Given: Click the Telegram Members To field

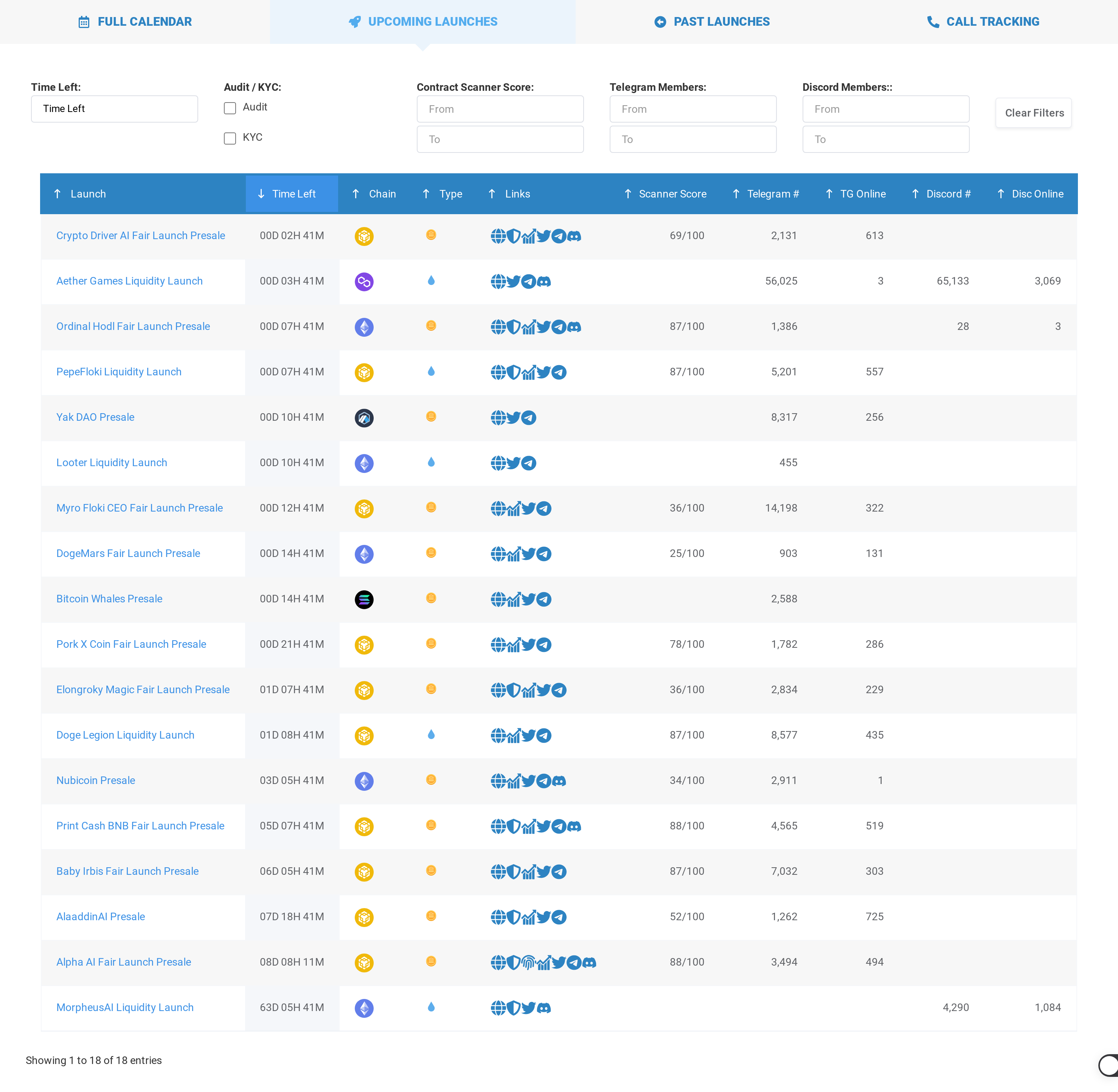Looking at the screenshot, I should point(693,139).
